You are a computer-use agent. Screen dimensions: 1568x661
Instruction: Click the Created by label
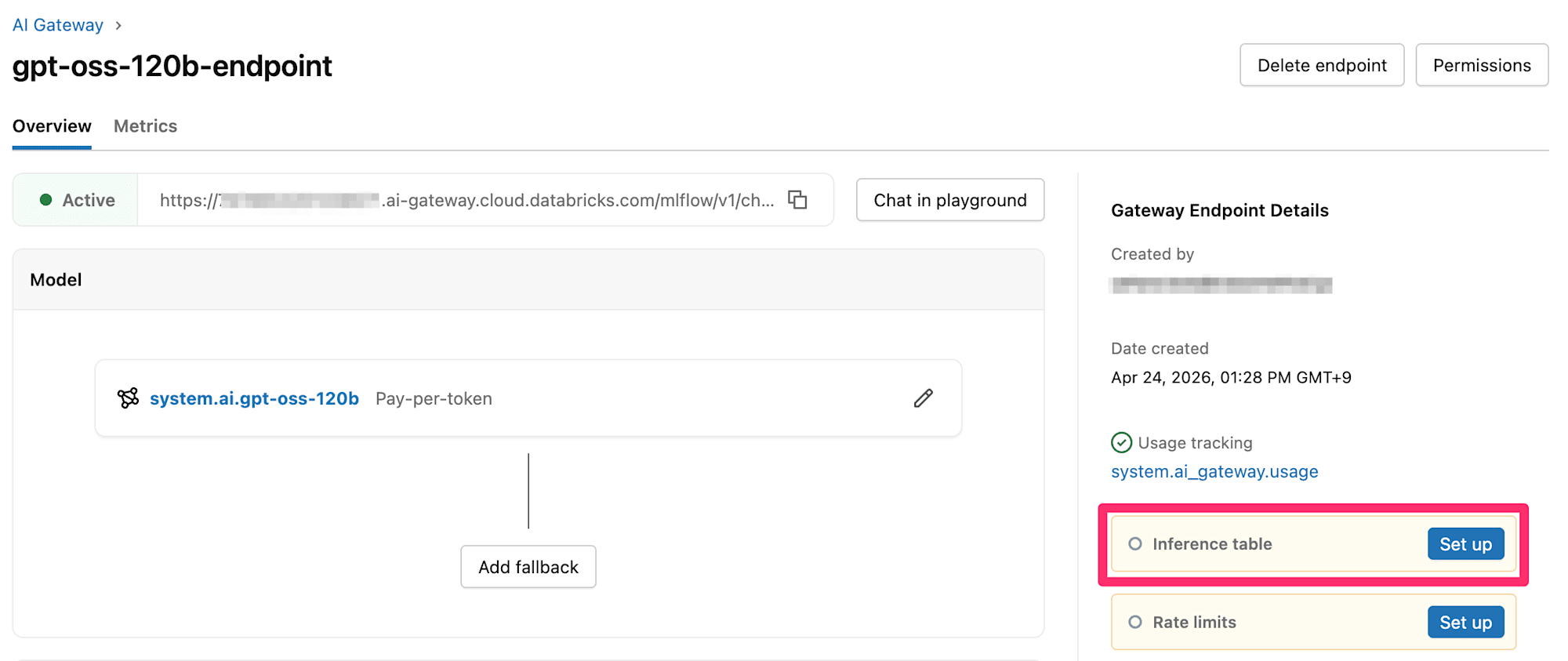(1152, 254)
